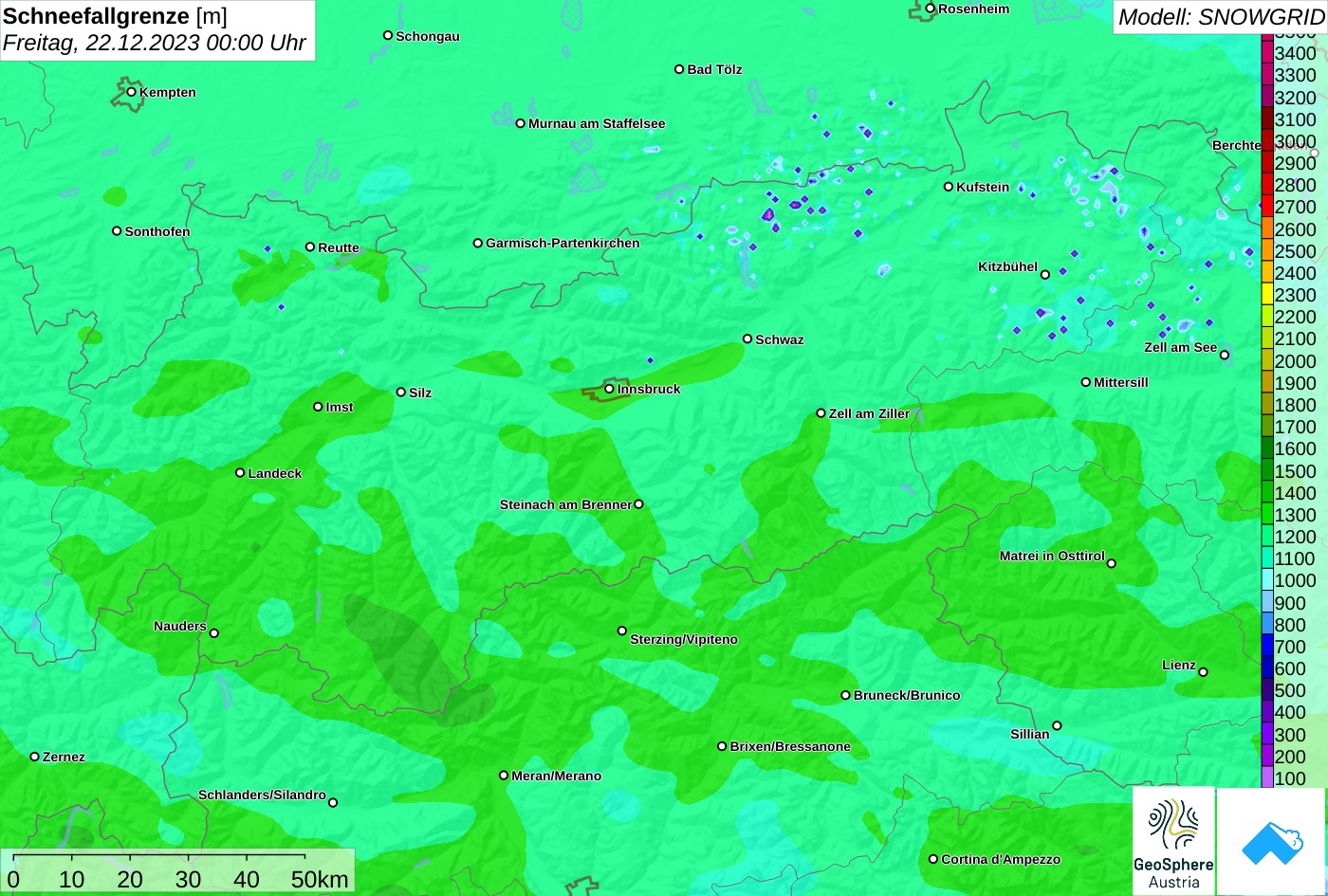Select the Kufstein location dot
This screenshot has width=1328, height=896.
point(948,187)
